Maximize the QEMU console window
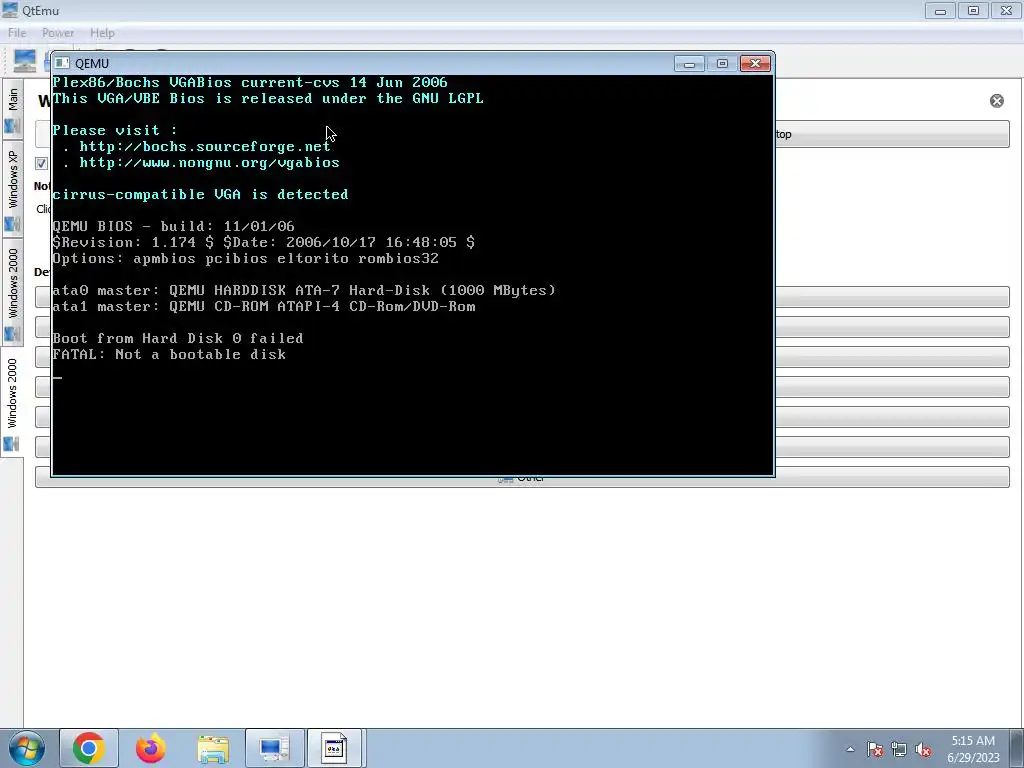 coord(722,63)
